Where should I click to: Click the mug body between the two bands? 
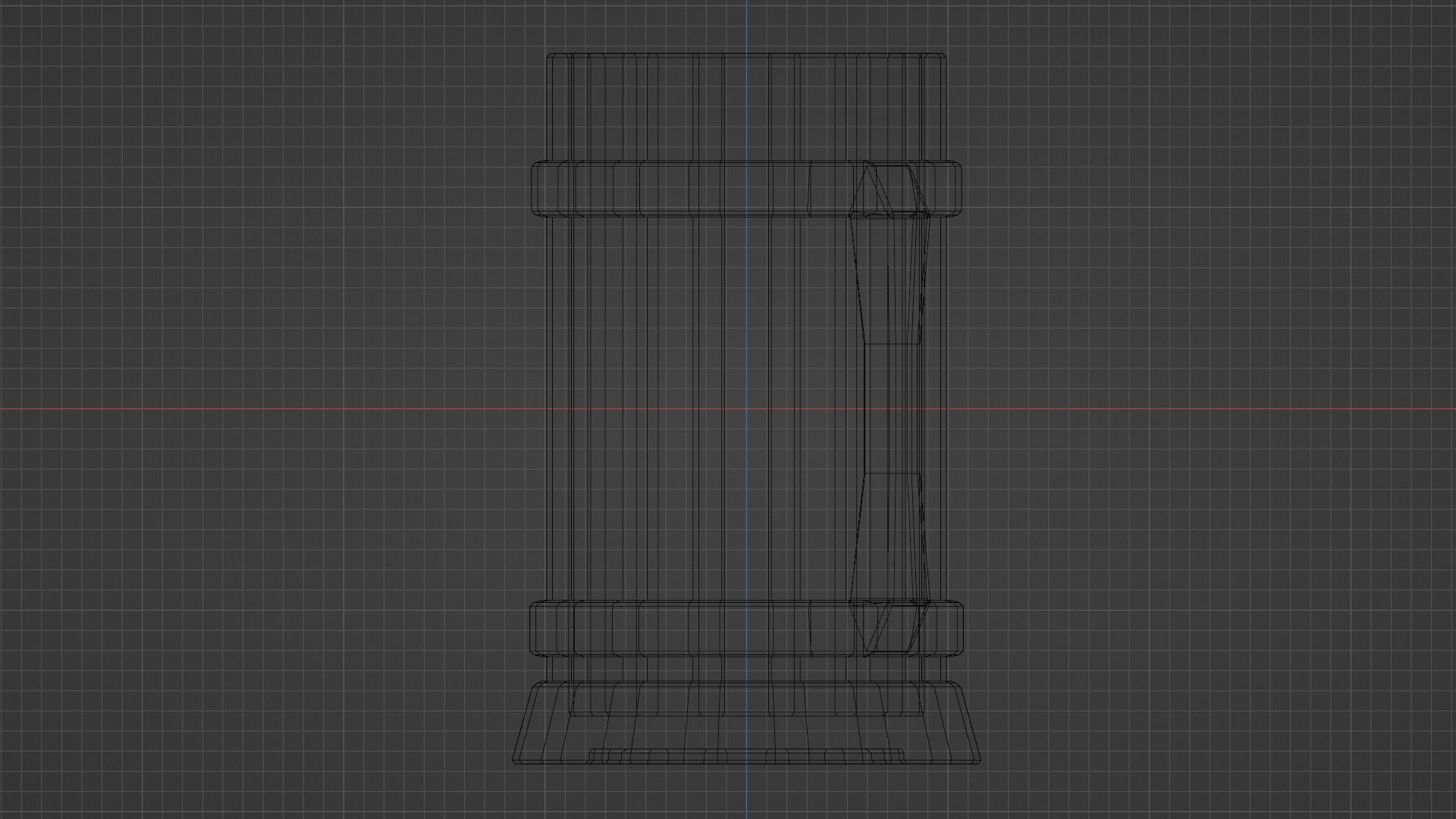click(667, 318)
